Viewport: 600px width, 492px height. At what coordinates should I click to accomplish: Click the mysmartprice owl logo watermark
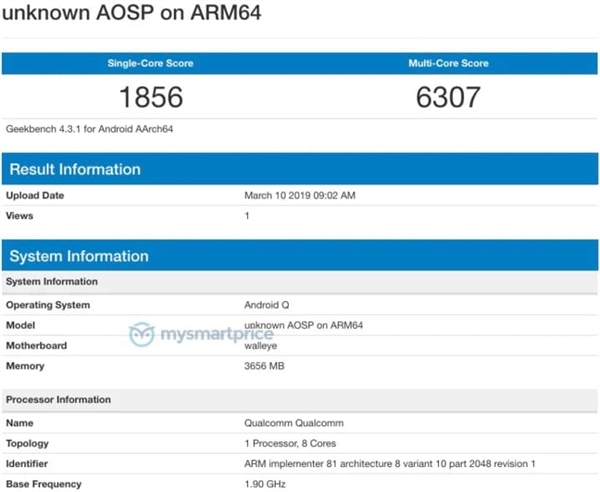tap(143, 335)
